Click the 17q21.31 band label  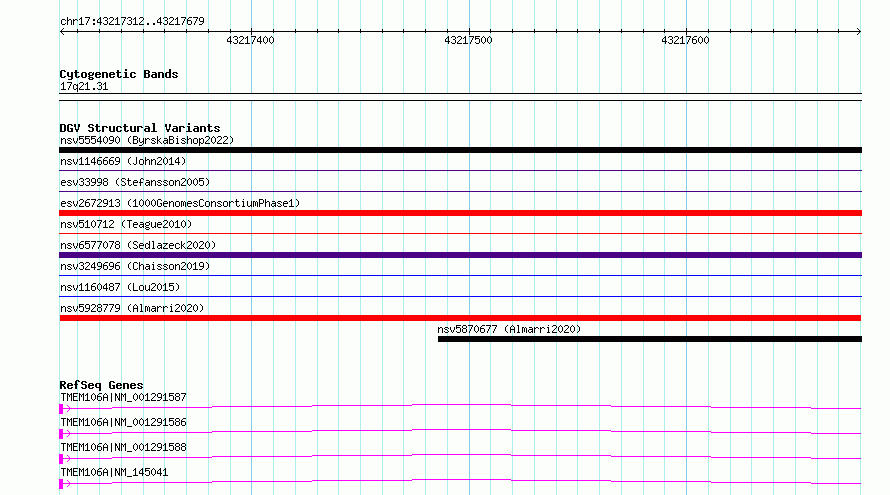[84, 86]
